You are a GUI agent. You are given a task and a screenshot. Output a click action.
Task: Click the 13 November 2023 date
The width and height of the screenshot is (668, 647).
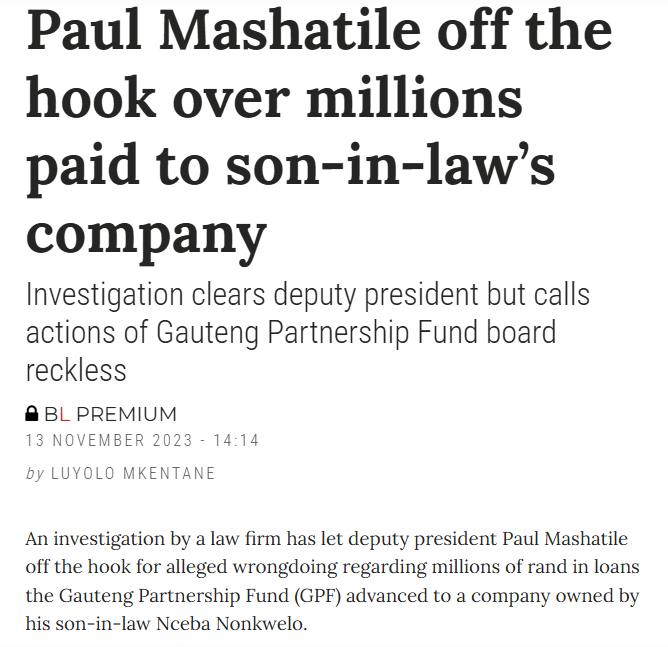pyautogui.click(x=109, y=440)
